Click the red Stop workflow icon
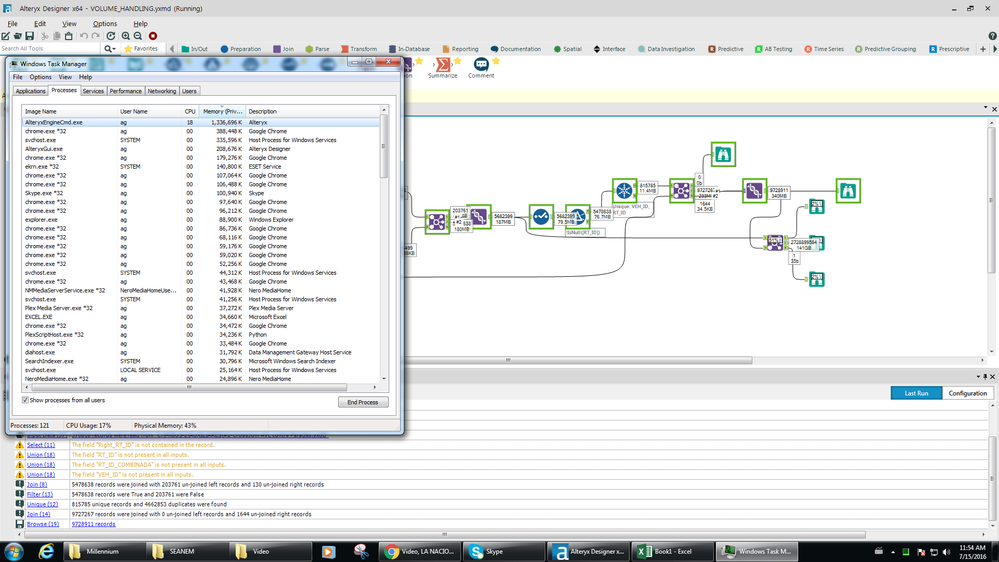Screen dimensions: 999x562 tap(153, 36)
